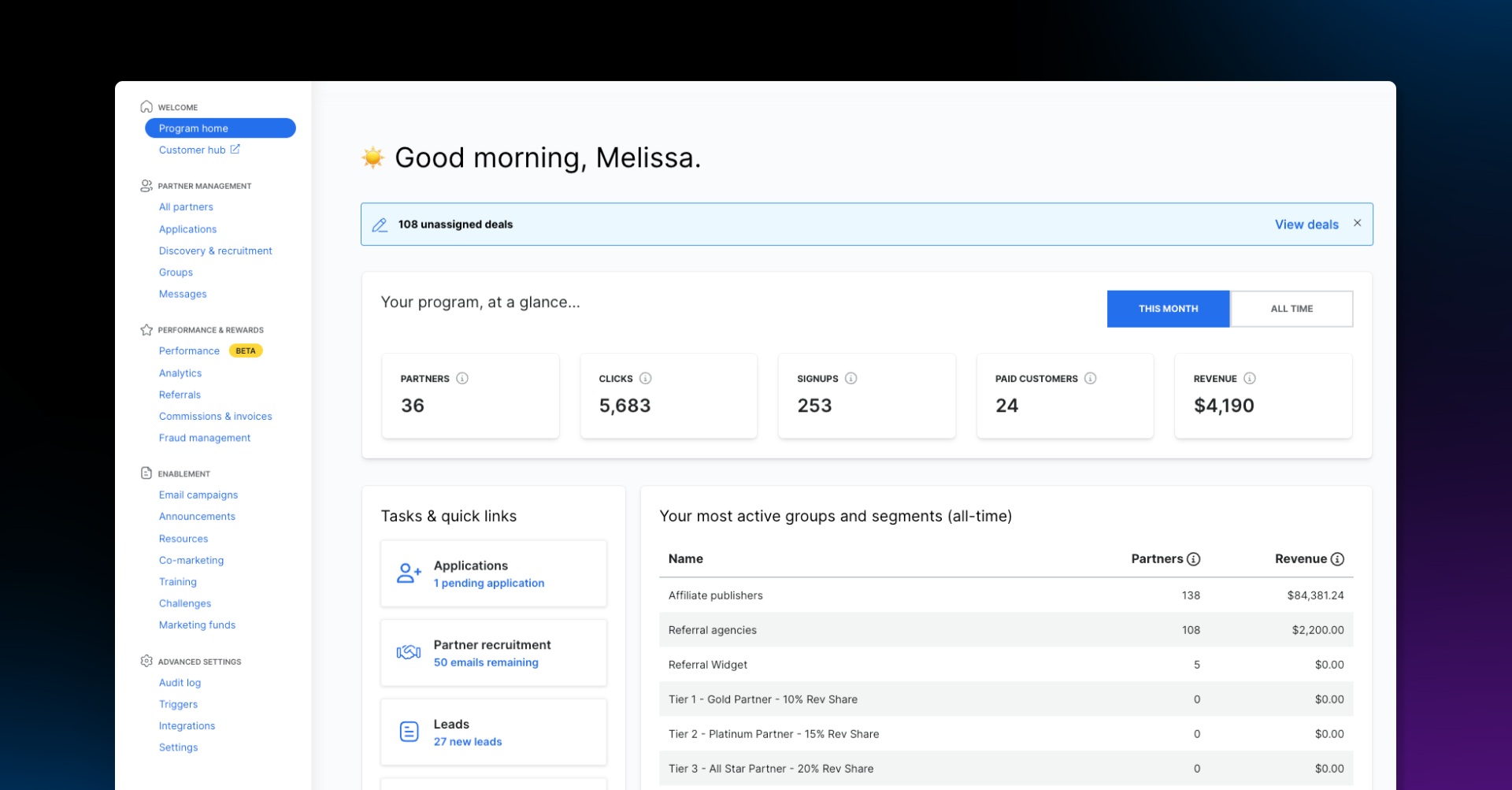Click the Revenue value $4,190

point(1224,406)
